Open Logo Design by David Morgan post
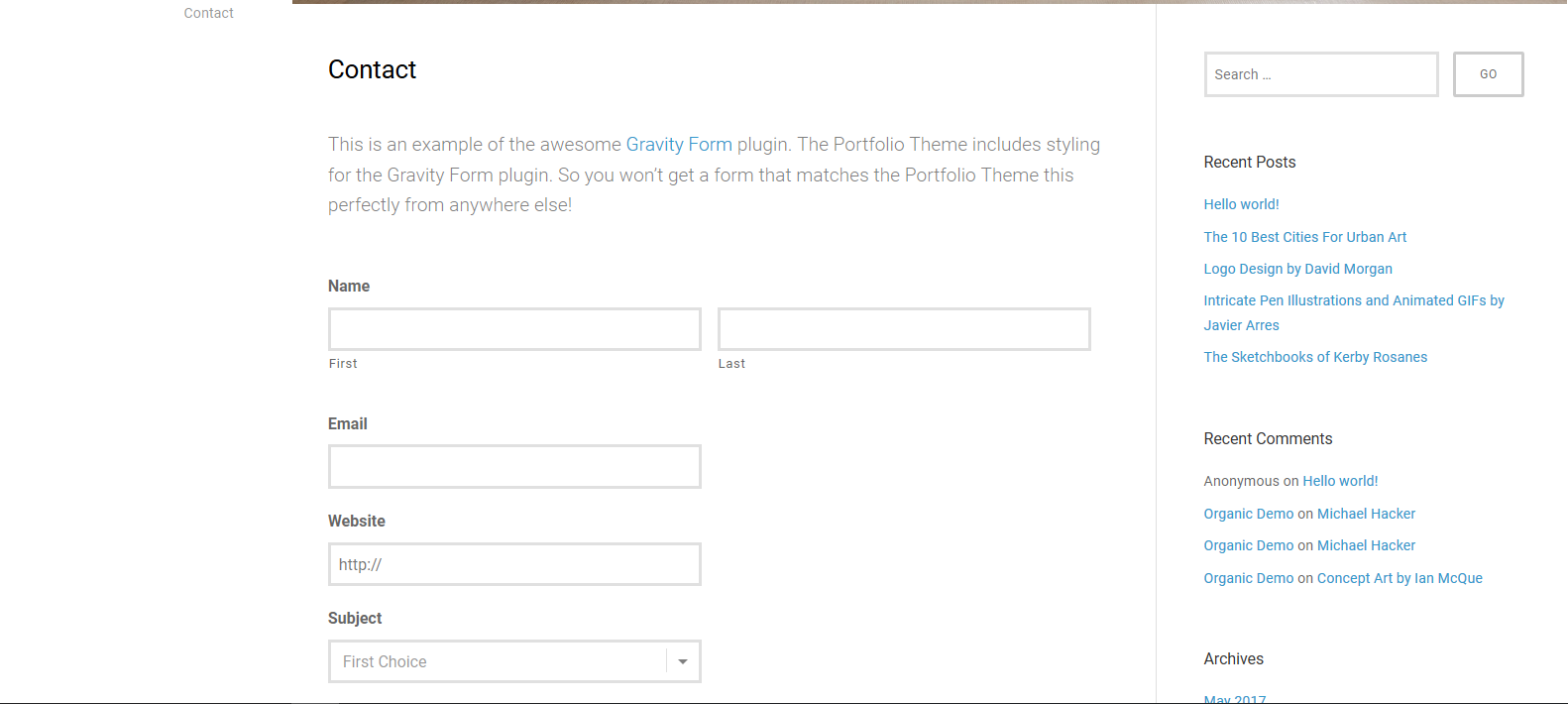Screen dimensions: 1568x704 1297,269
